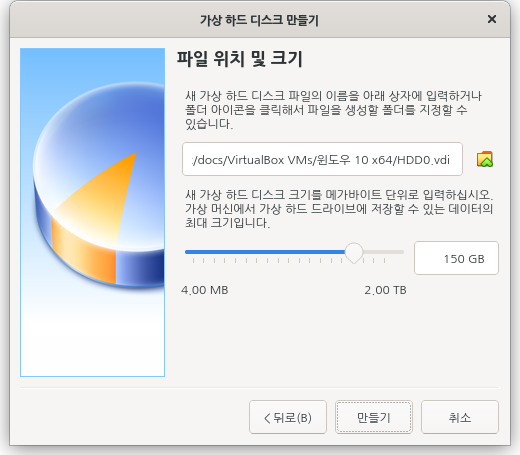The image size is (520, 455).
Task: Click the disk size slider handle
Action: click(354, 252)
